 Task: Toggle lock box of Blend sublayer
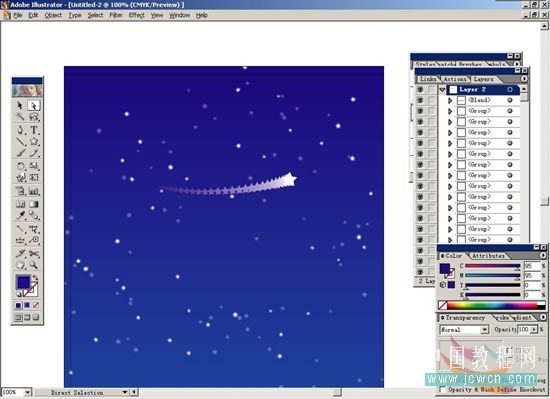(x=432, y=101)
